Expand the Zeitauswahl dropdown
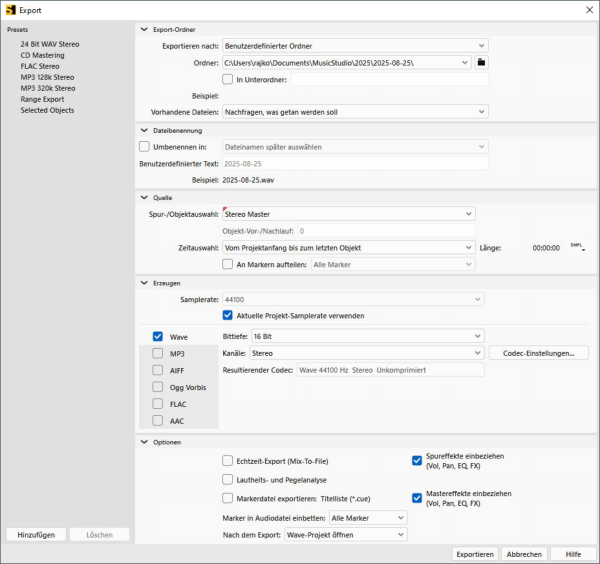The width and height of the screenshot is (600, 564). coord(348,247)
